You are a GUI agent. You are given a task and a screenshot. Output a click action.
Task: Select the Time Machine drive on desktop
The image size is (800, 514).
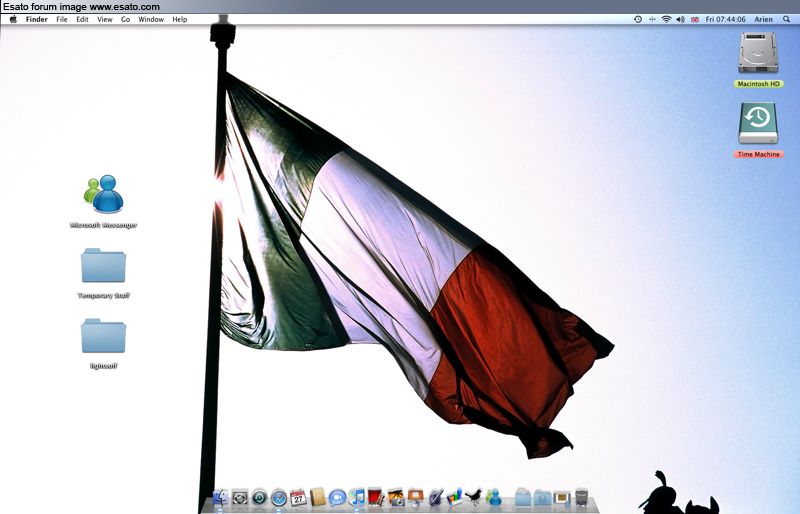(x=758, y=124)
